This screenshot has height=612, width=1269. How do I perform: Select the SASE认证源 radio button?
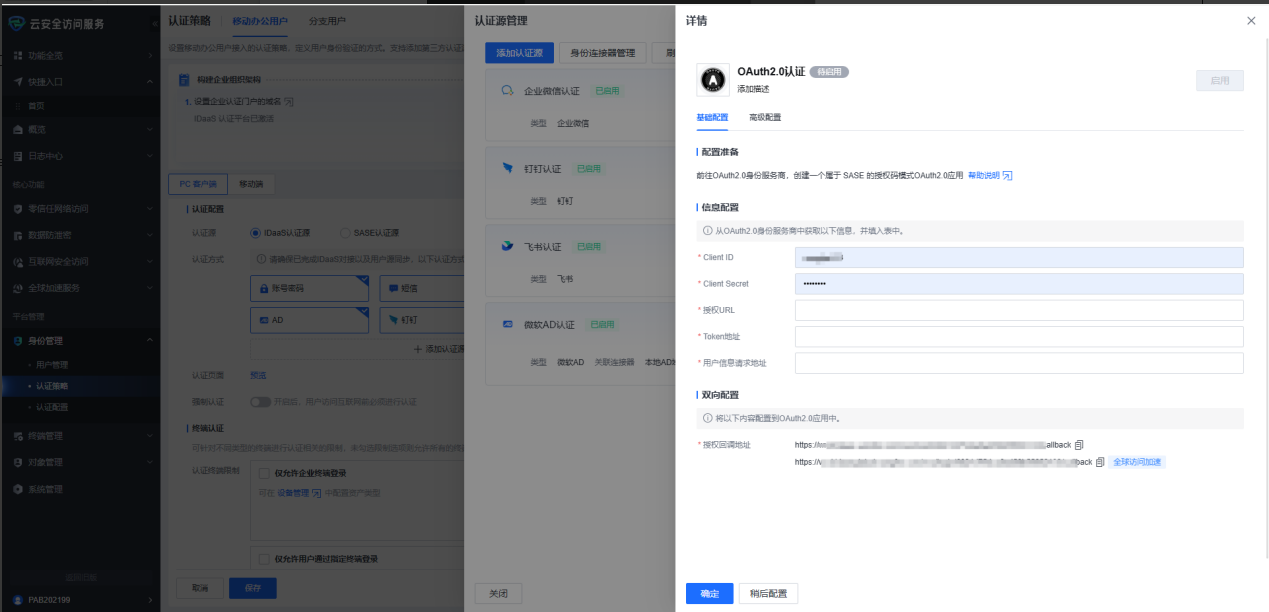[x=345, y=233]
